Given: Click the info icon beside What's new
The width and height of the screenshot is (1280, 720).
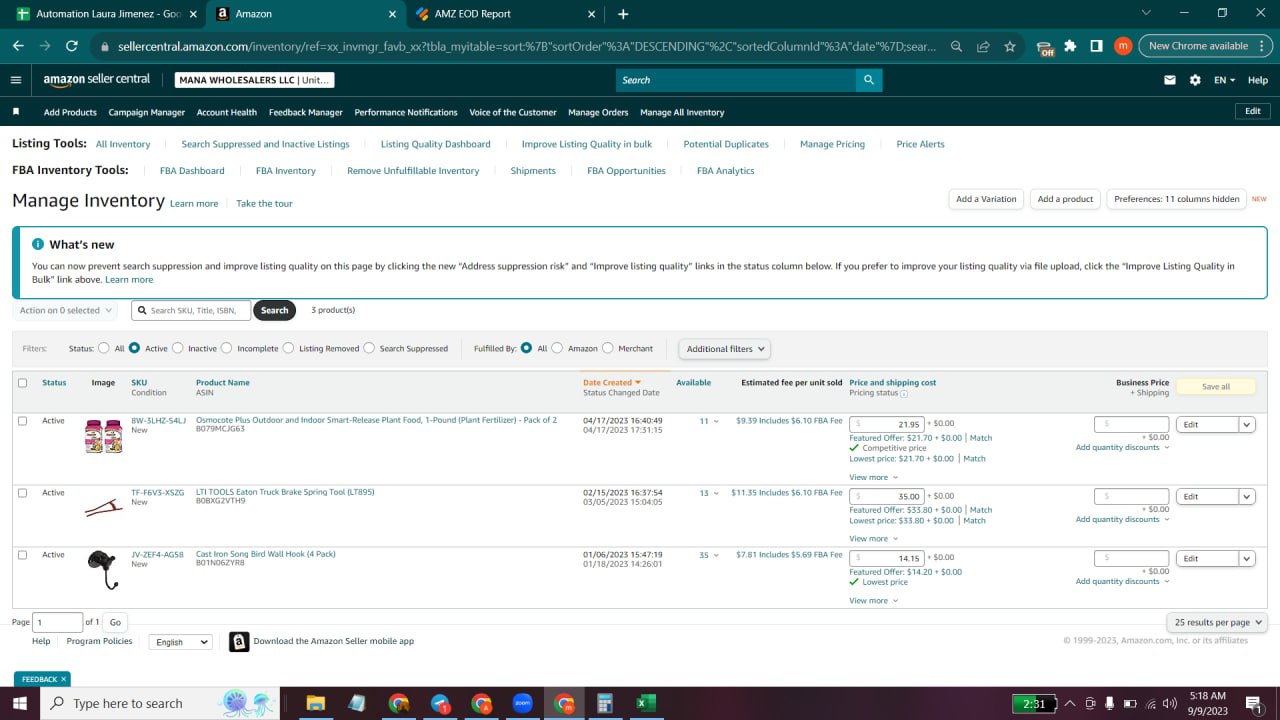Looking at the screenshot, I should coord(38,244).
